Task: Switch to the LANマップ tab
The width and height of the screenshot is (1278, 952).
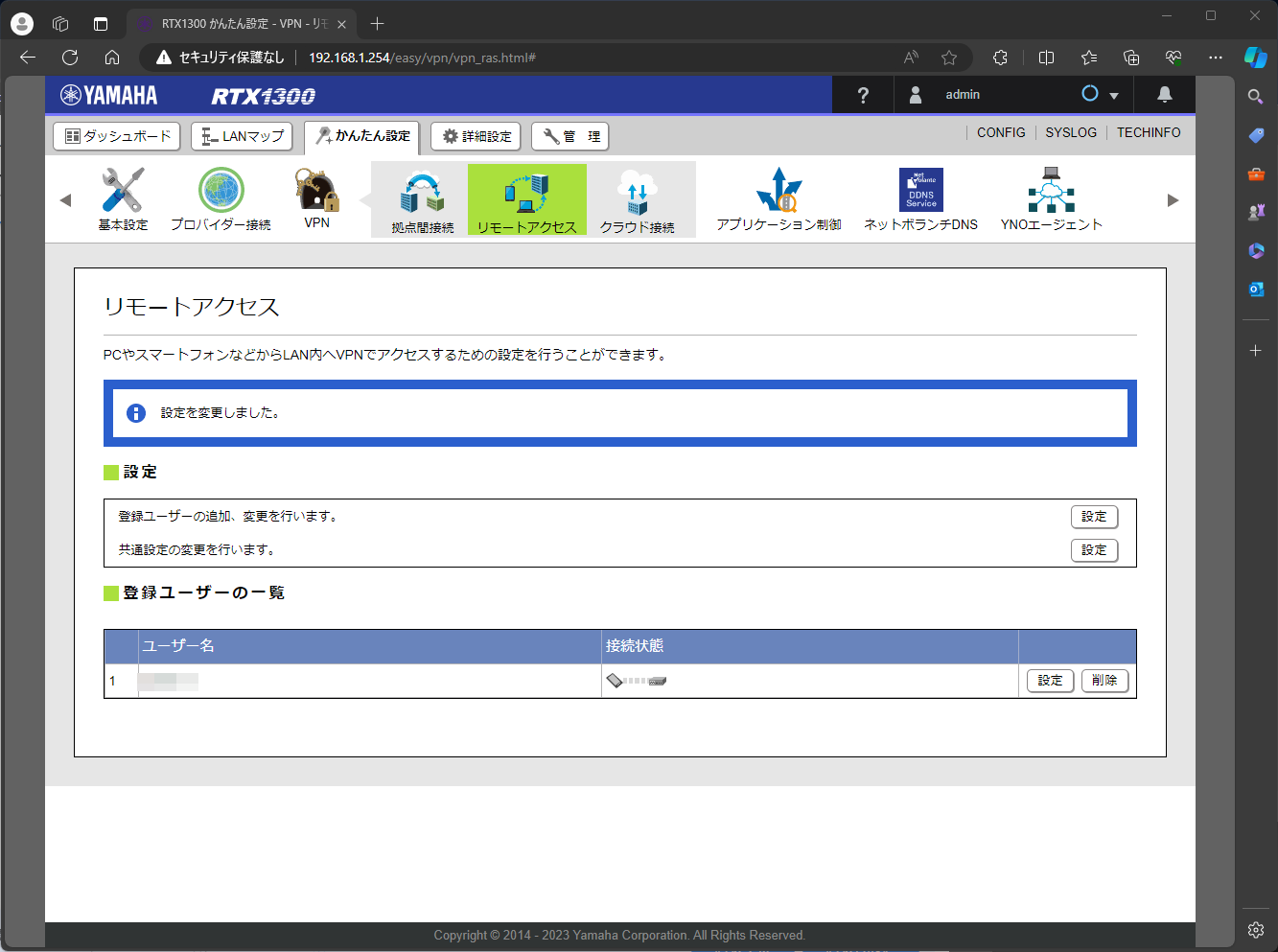Action: (x=244, y=136)
